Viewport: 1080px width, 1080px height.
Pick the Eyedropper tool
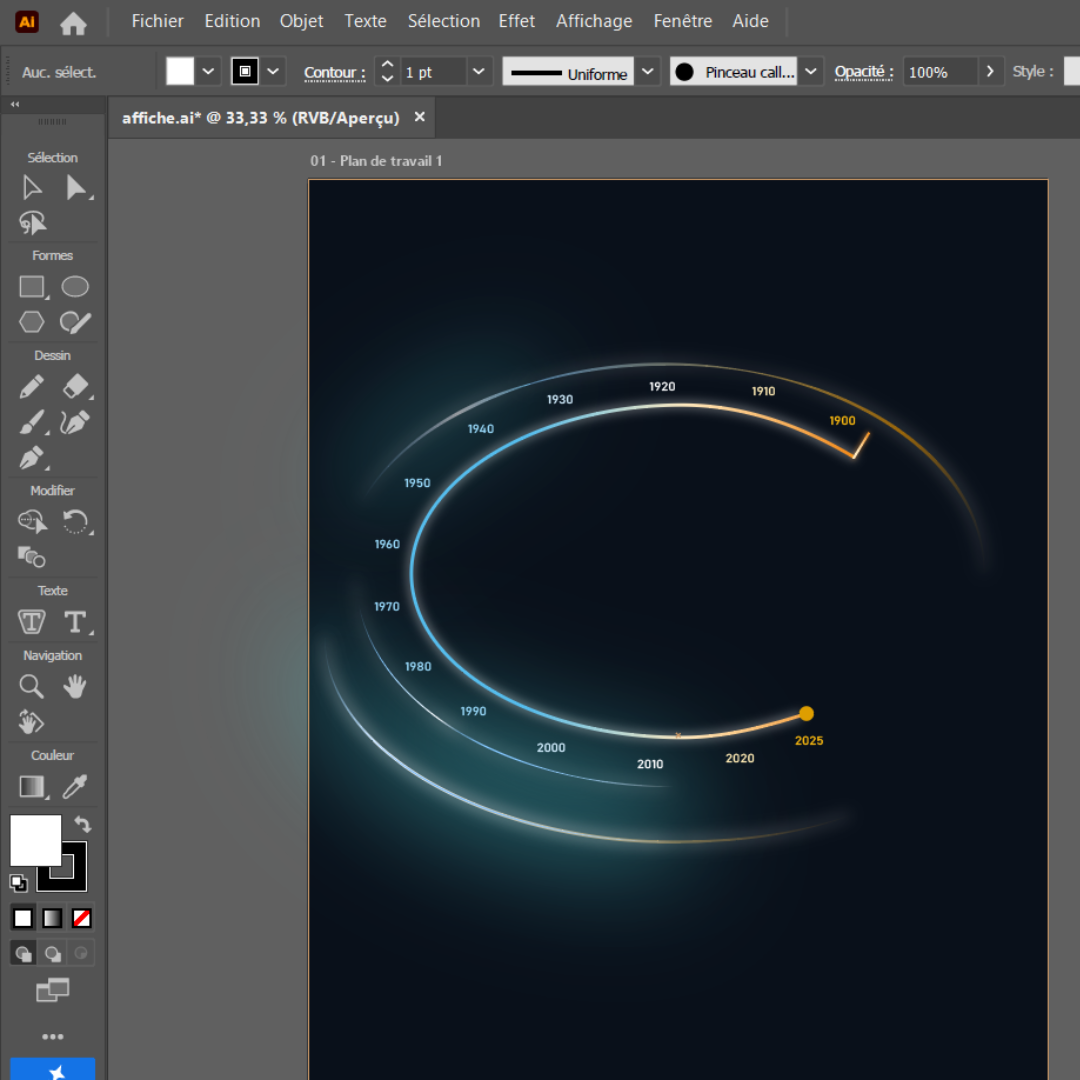pos(76,787)
